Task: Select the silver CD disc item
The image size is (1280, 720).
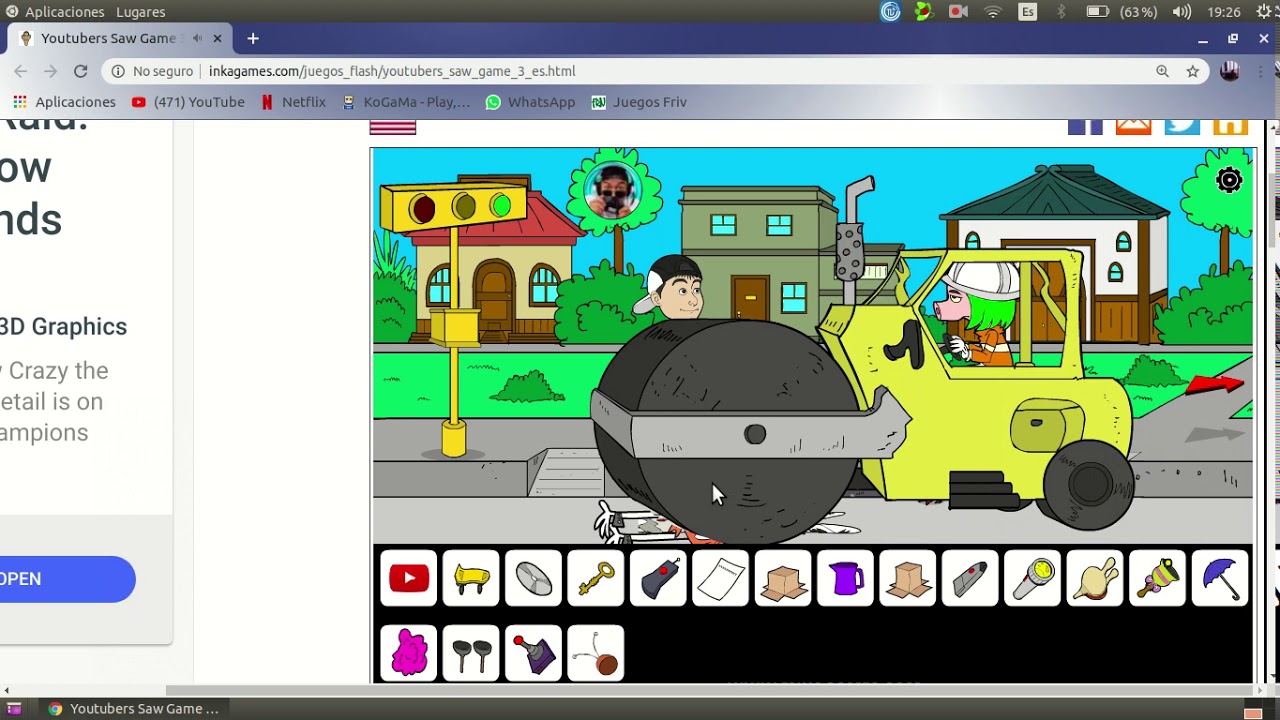Action: tap(534, 578)
